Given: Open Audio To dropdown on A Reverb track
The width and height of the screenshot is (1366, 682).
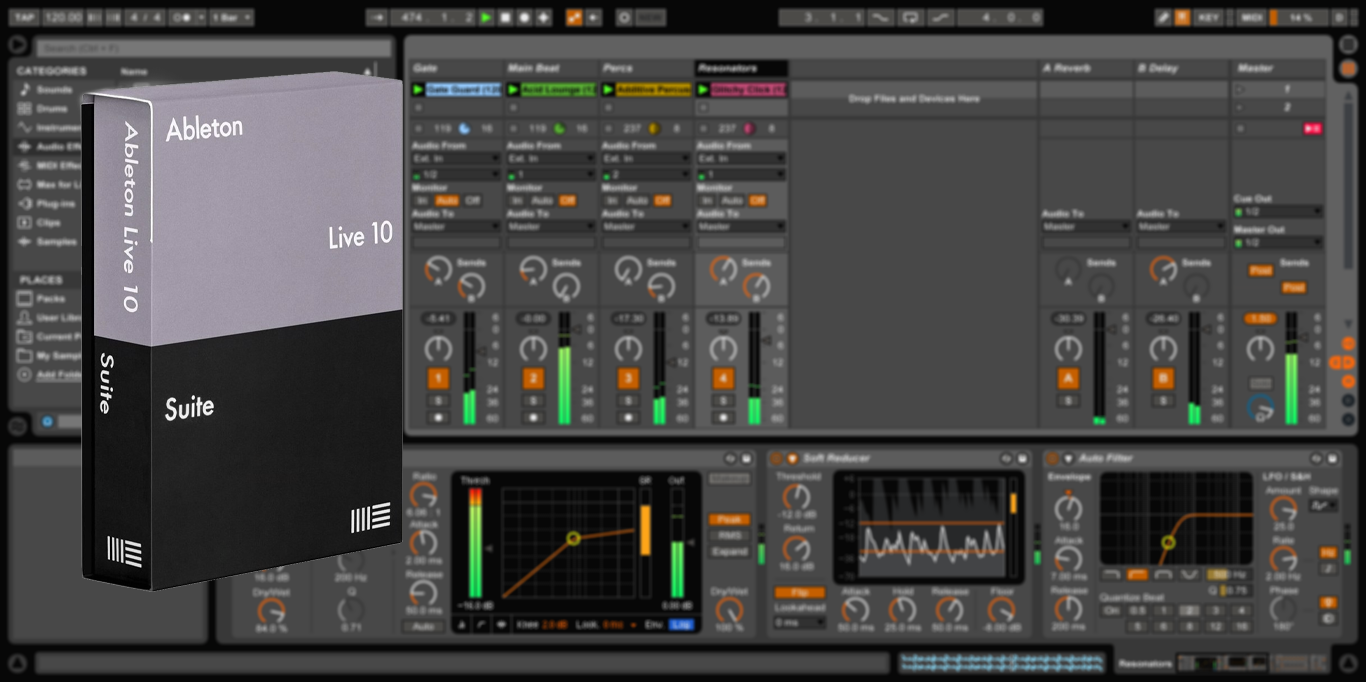Looking at the screenshot, I should tap(1085, 226).
